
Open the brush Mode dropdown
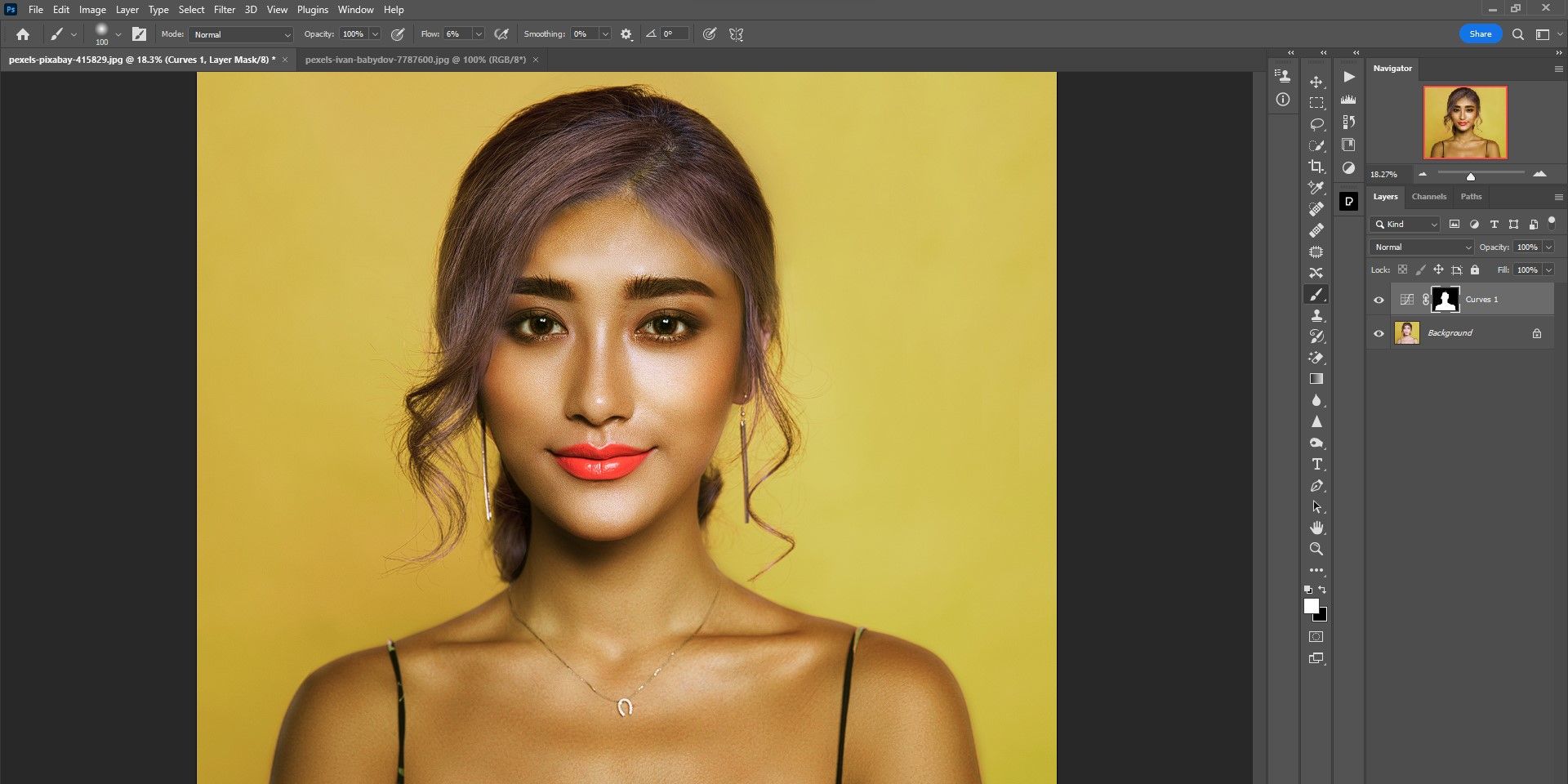(242, 34)
